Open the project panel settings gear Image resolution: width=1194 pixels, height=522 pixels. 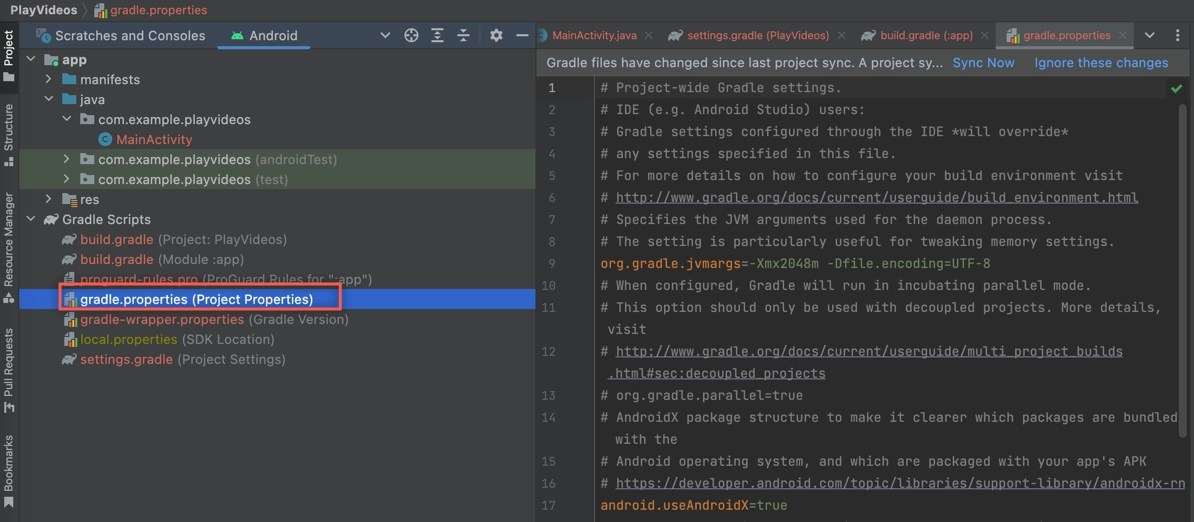(x=496, y=35)
